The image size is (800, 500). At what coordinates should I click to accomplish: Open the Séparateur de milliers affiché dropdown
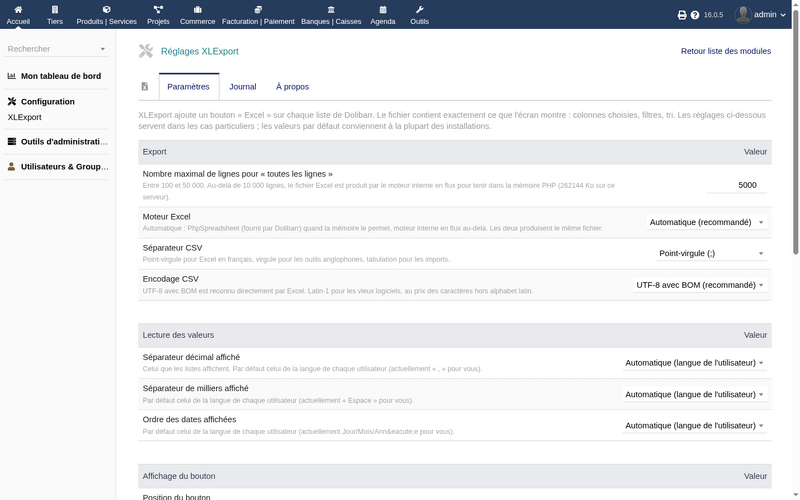point(694,394)
